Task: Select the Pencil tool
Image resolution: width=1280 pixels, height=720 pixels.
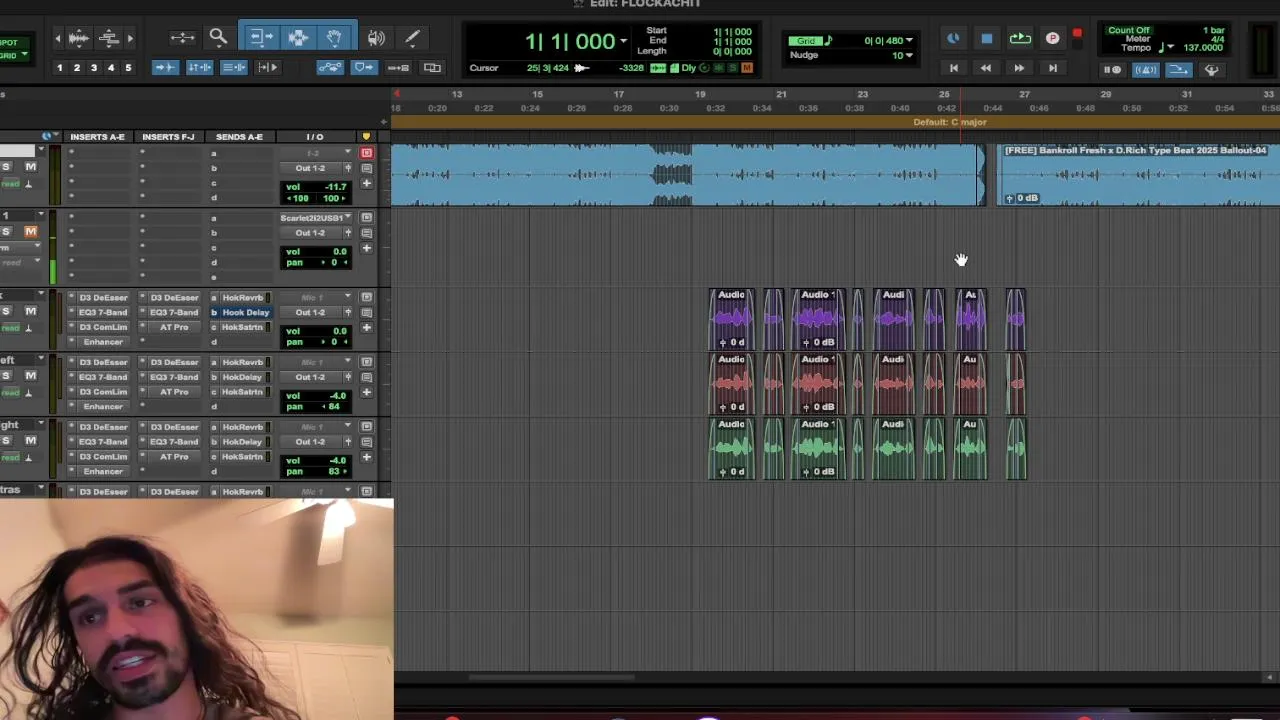Action: (x=412, y=38)
